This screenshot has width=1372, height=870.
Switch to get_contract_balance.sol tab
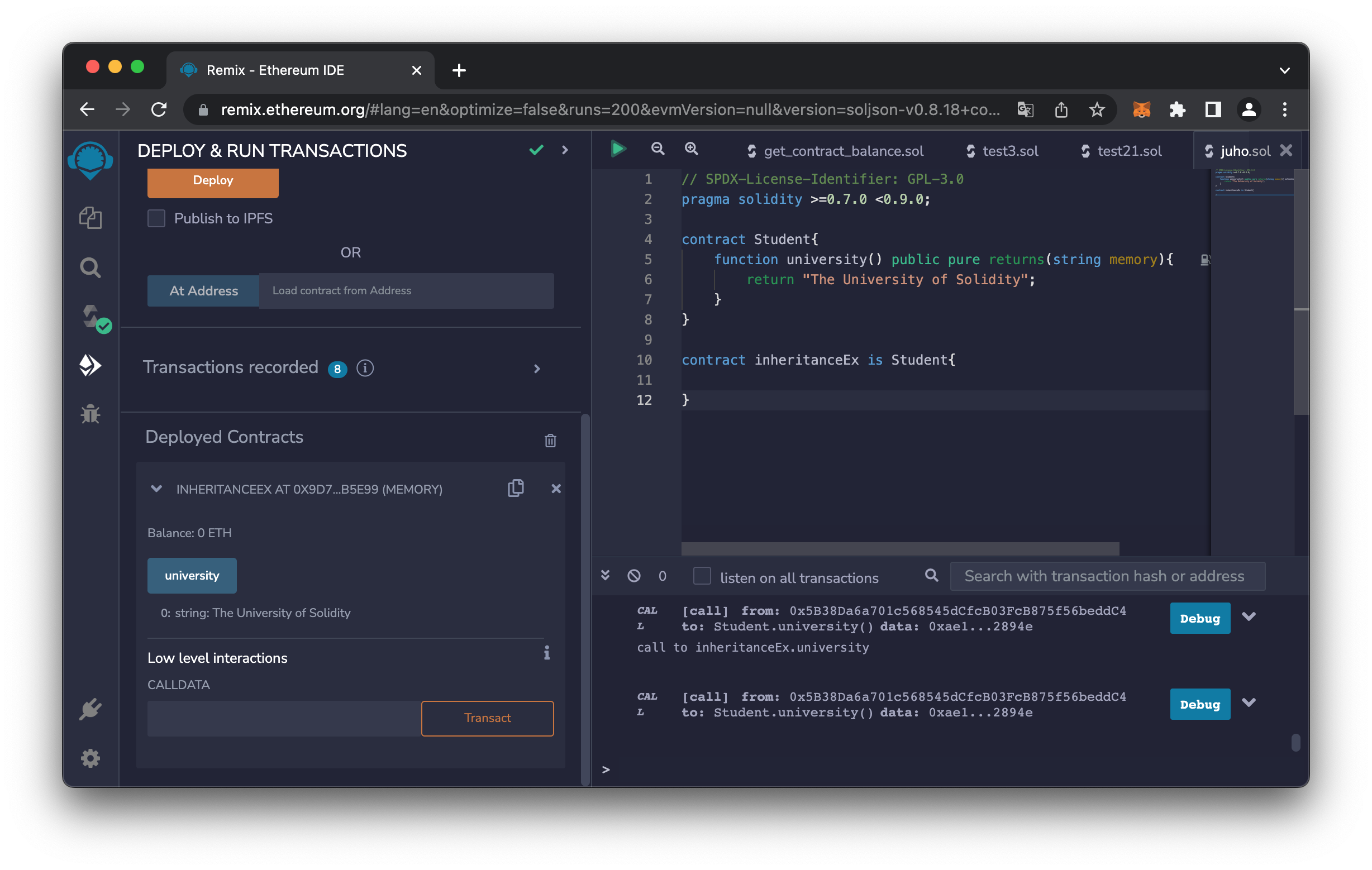click(844, 151)
